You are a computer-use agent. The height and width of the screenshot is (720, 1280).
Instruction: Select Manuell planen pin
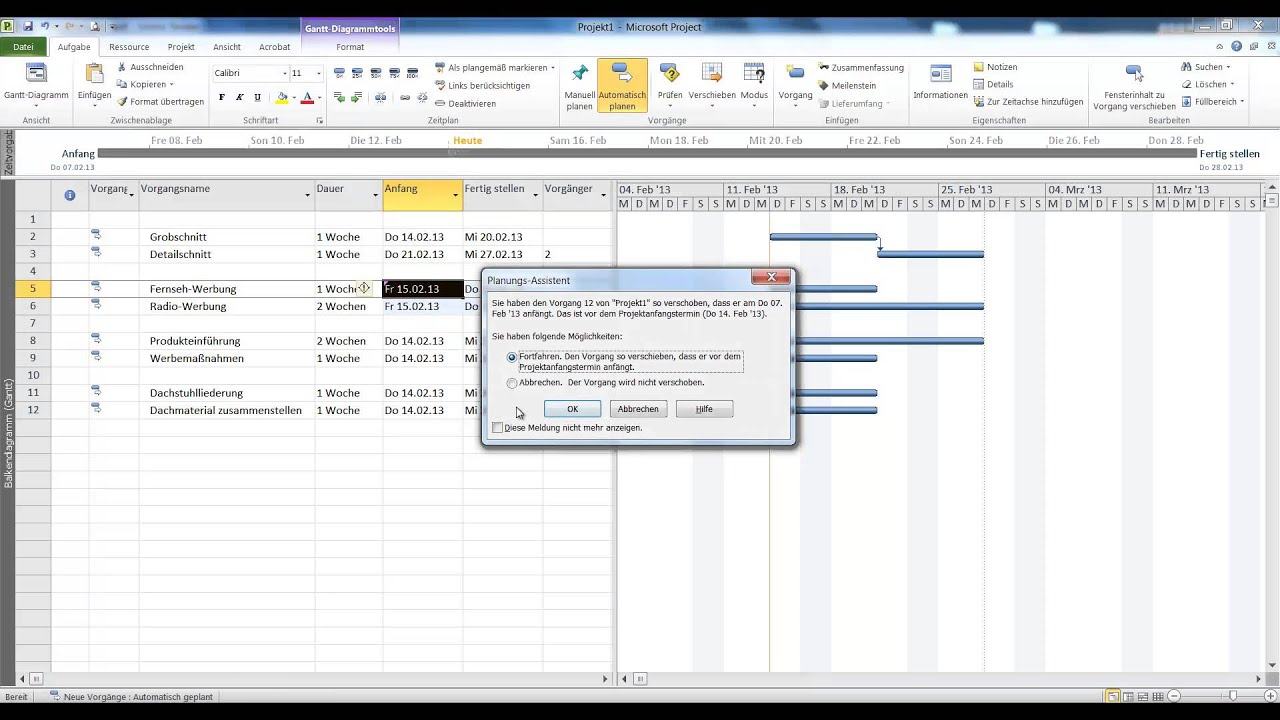pyautogui.click(x=580, y=87)
